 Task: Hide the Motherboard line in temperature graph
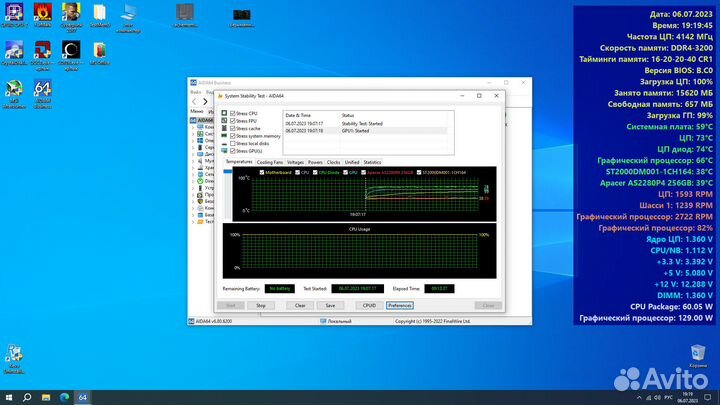coord(262,173)
